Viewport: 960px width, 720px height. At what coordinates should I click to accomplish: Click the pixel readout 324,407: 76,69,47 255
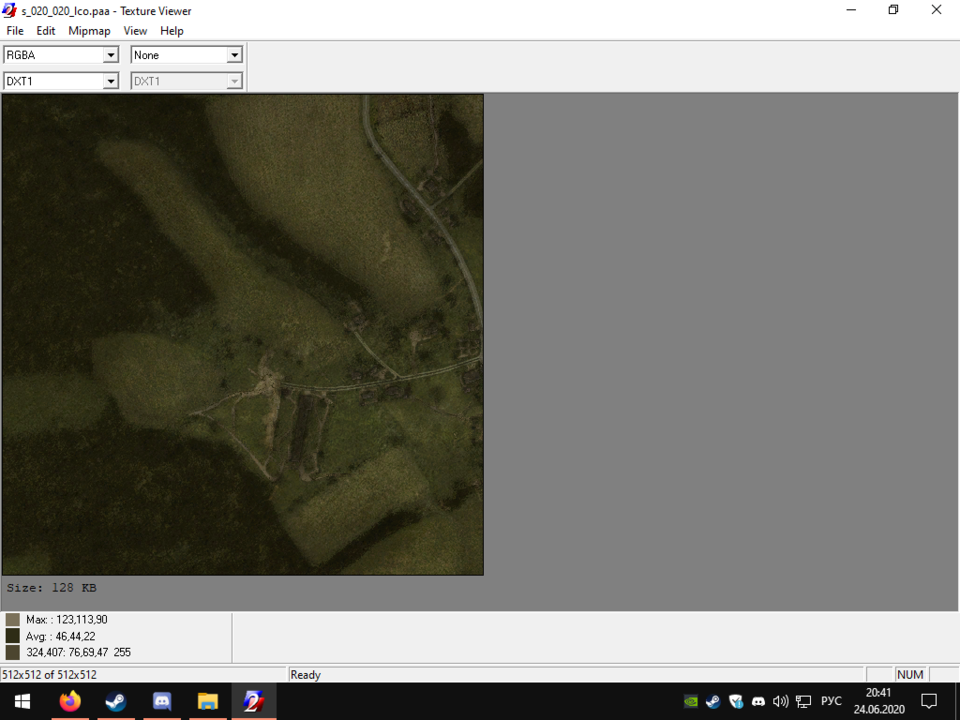point(78,652)
